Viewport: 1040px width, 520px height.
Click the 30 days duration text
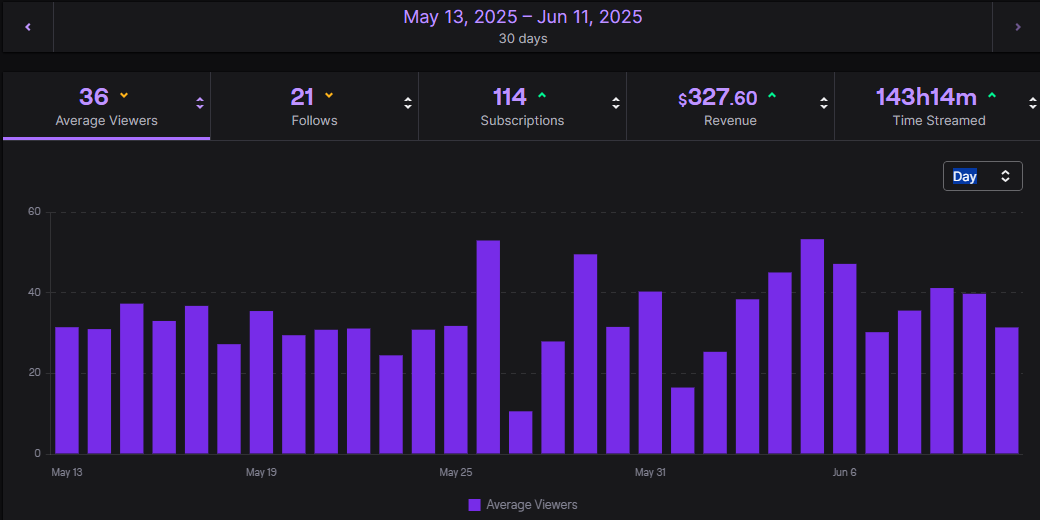coord(523,38)
